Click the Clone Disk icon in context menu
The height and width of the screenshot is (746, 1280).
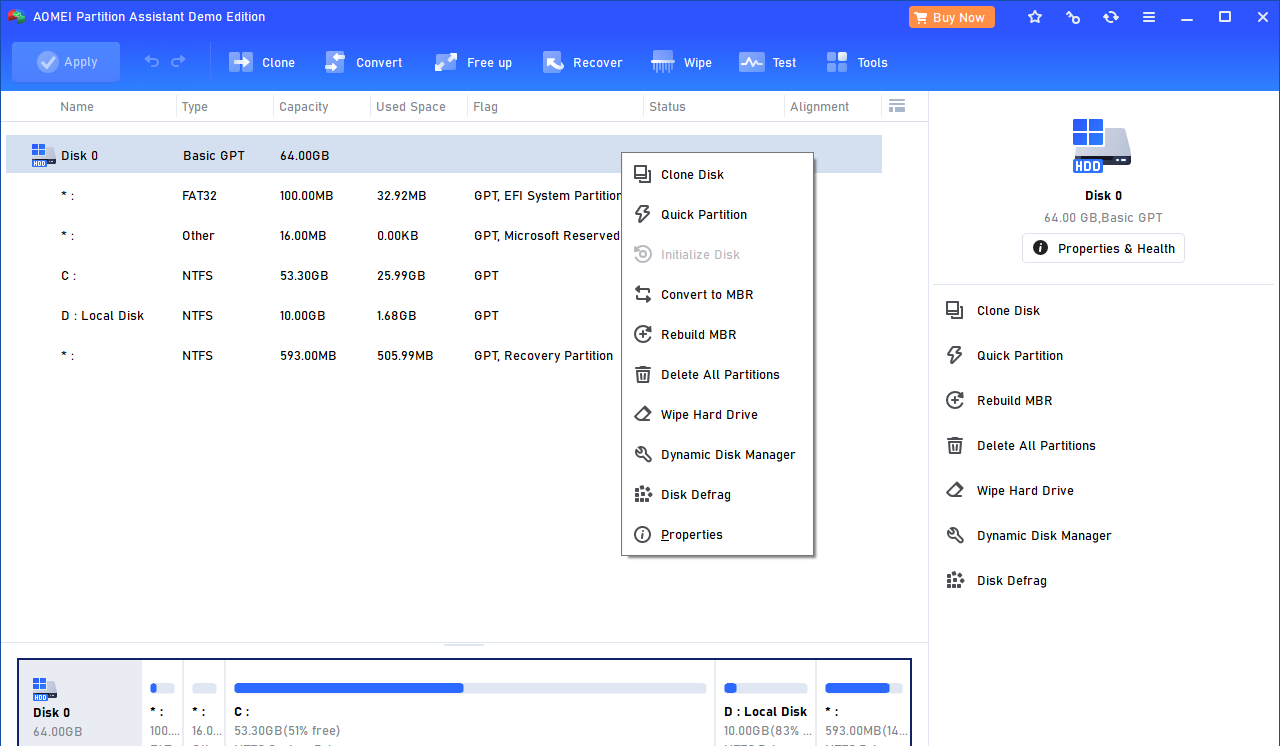coord(643,174)
